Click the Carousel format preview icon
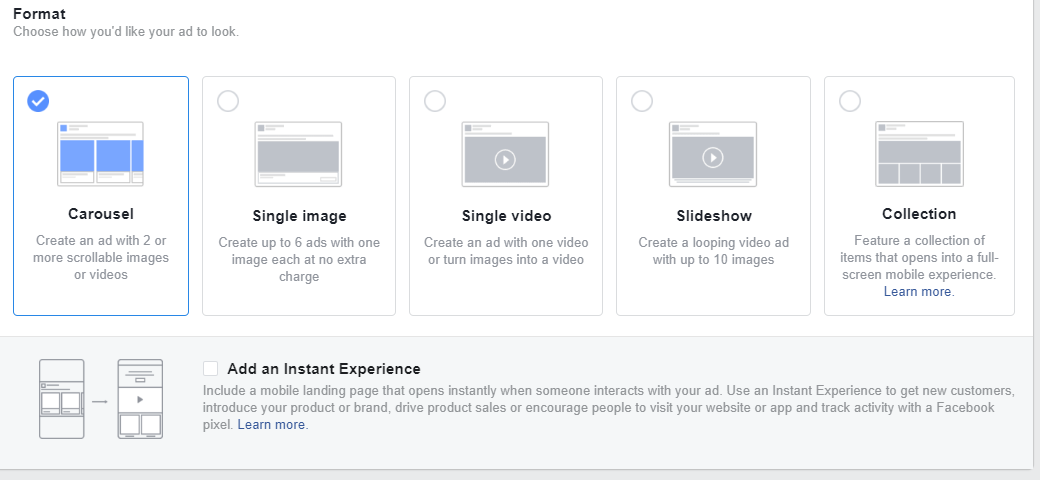 click(100, 153)
